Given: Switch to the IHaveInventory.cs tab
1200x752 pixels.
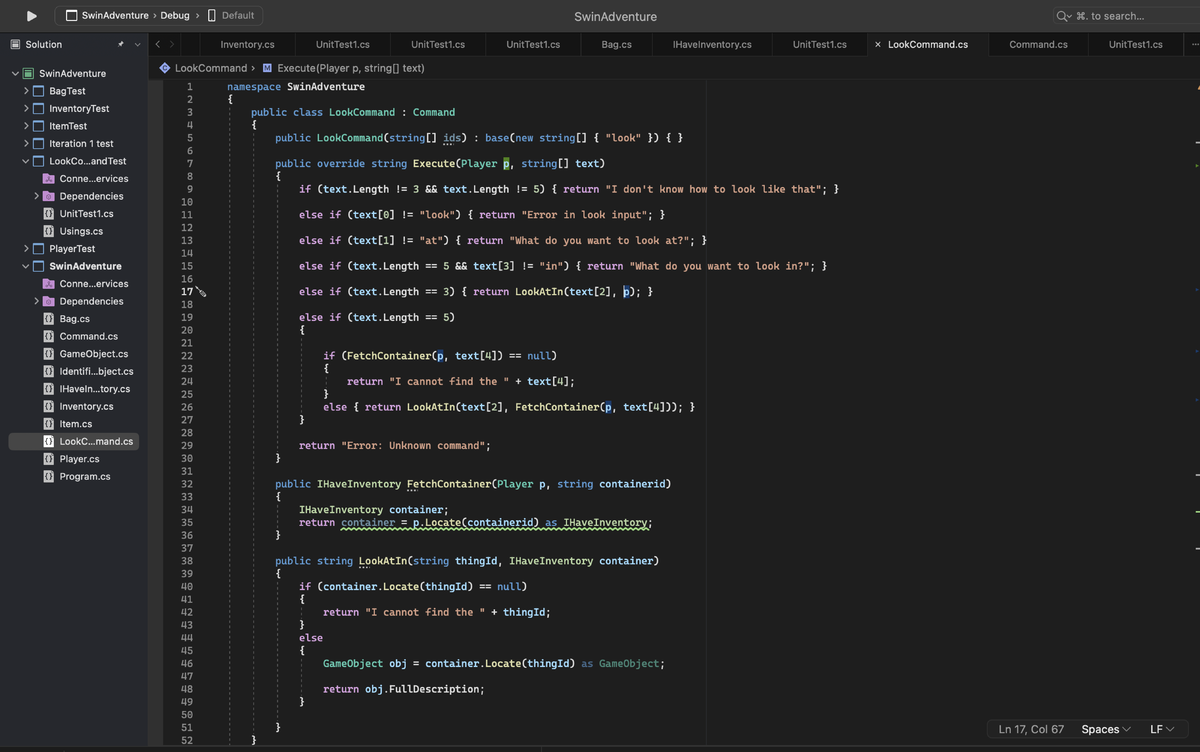Looking at the screenshot, I should (712, 45).
